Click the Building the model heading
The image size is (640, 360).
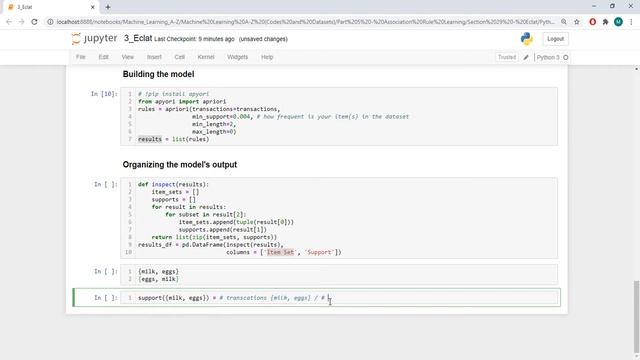coord(158,74)
